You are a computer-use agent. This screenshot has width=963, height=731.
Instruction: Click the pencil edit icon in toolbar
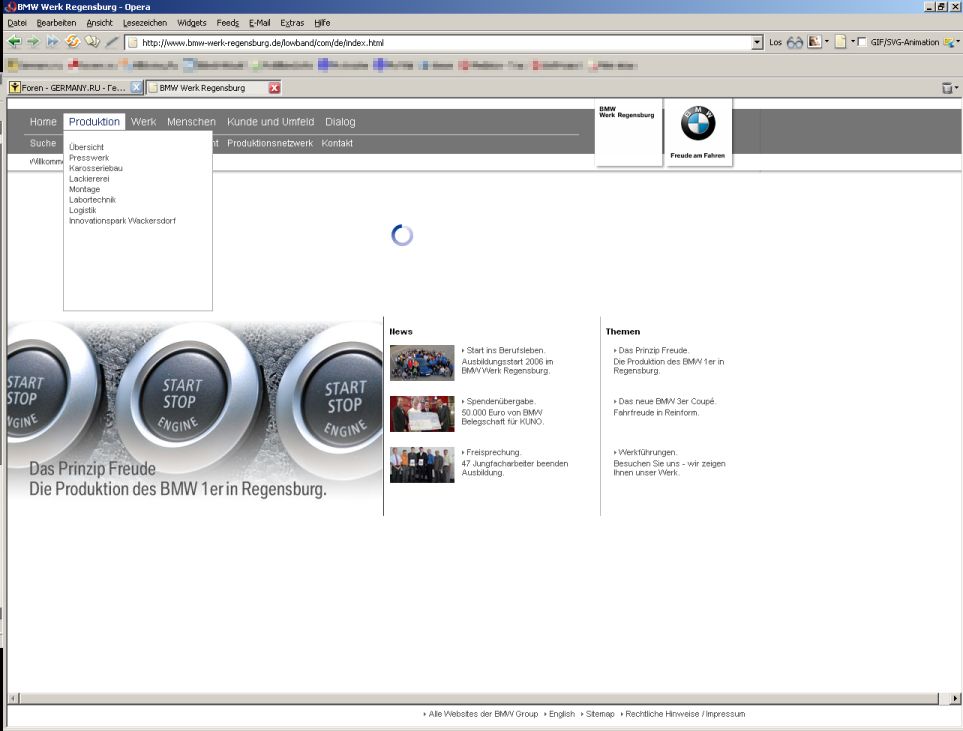(112, 42)
